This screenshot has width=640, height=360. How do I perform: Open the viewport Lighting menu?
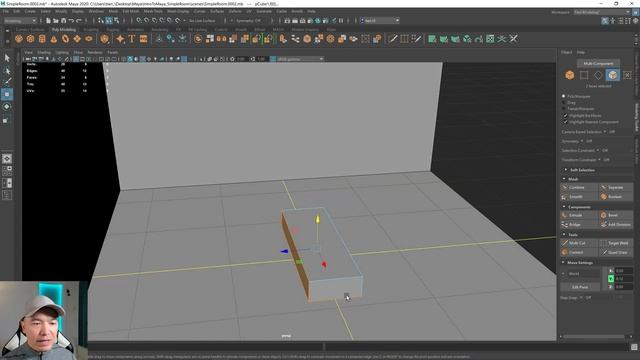62,52
